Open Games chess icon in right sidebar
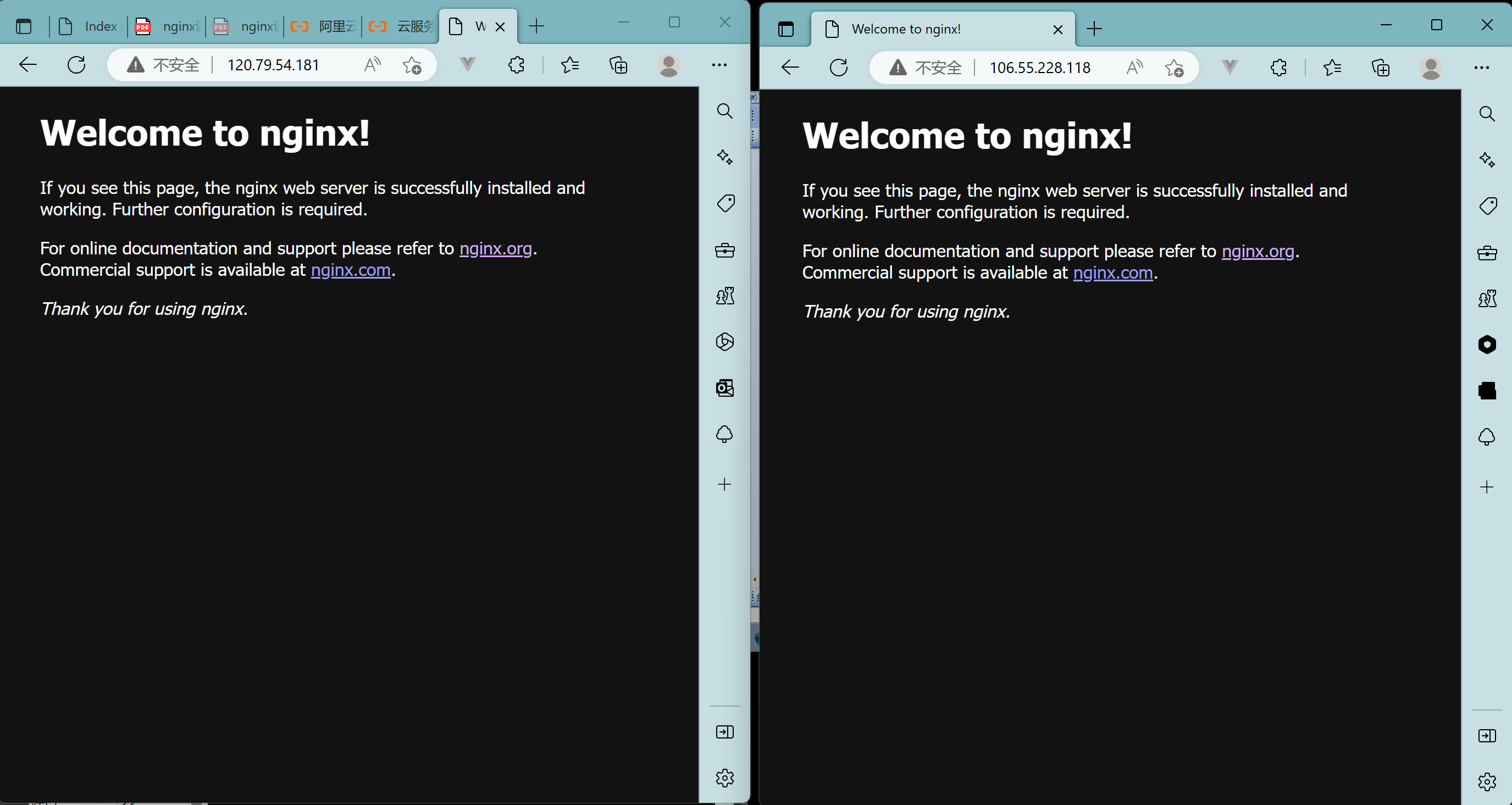 click(1487, 299)
